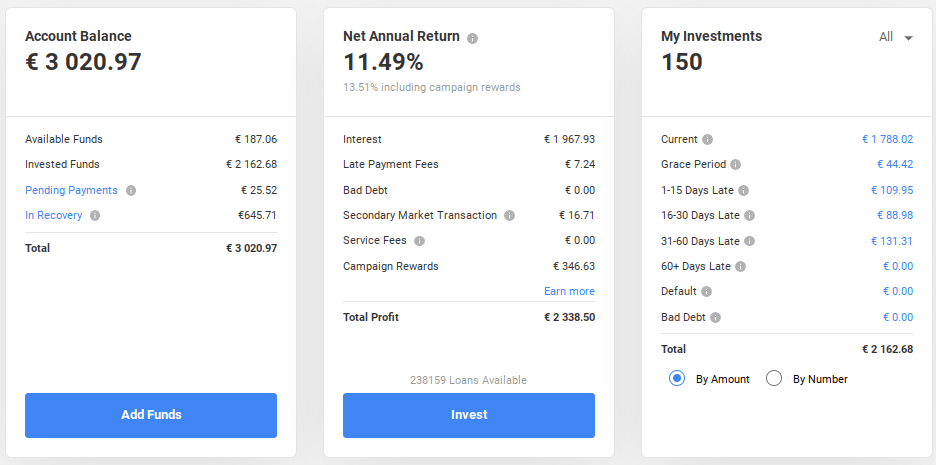Viewport: 936px width, 465px height.
Task: Click info icon next to Bad Debt in My Investments
Action: click(715, 318)
